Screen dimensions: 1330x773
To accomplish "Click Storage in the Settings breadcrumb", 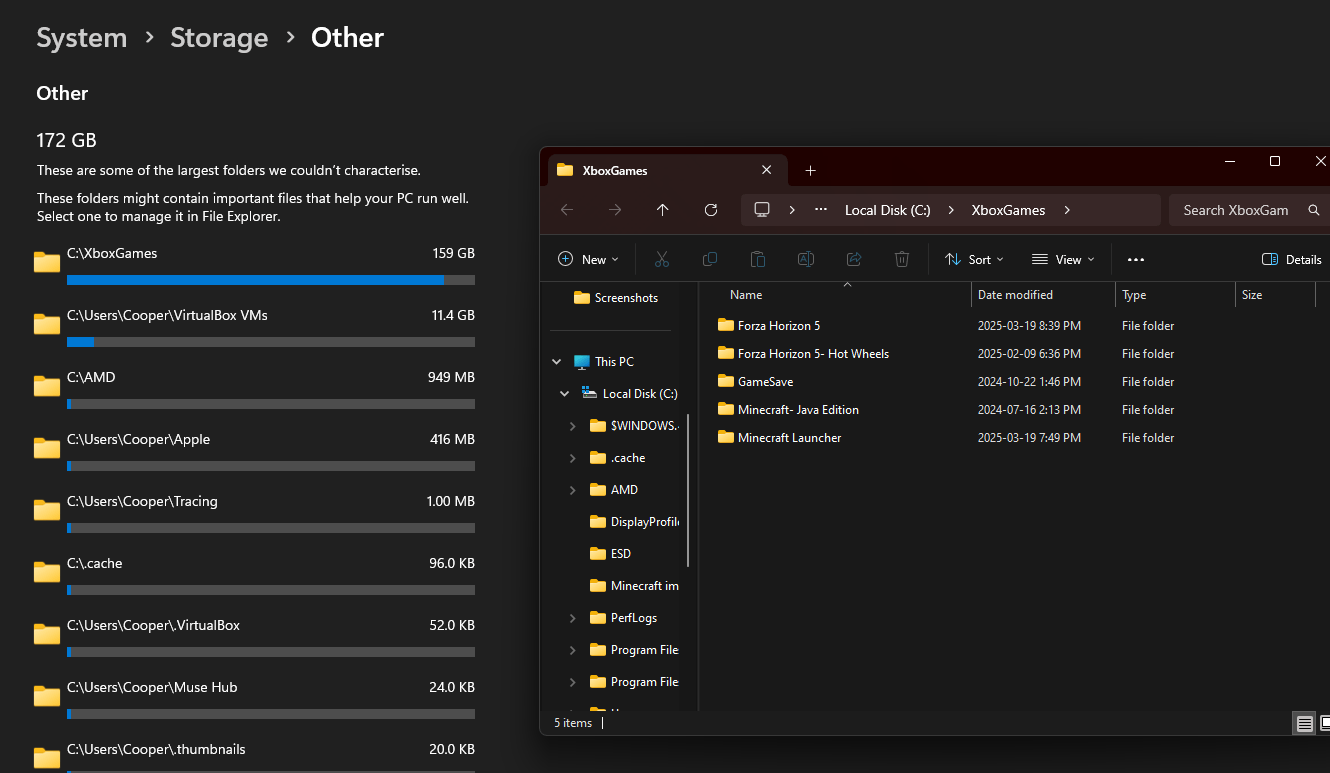I will 219,38.
